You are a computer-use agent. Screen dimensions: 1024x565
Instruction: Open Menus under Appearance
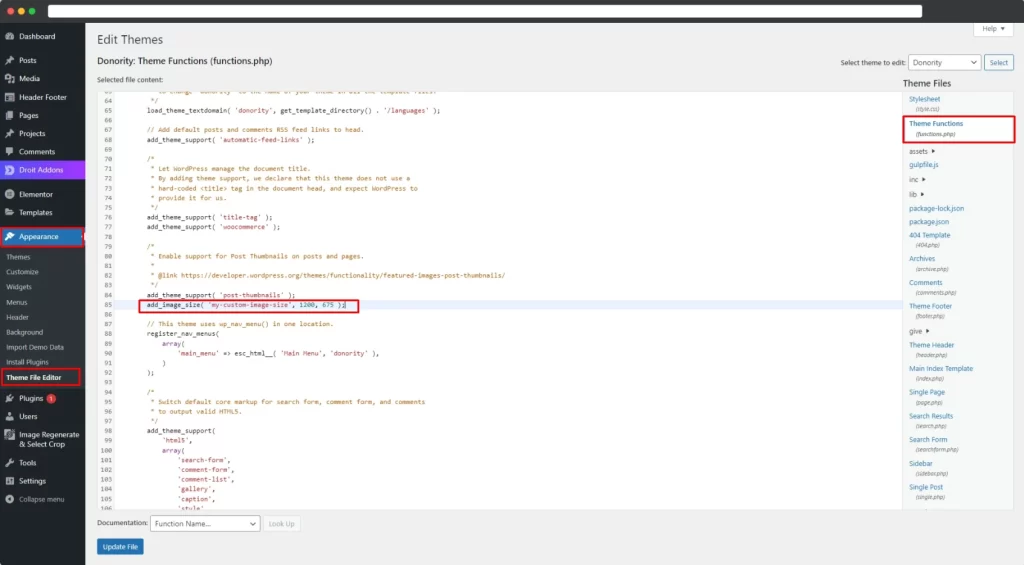tap(17, 302)
